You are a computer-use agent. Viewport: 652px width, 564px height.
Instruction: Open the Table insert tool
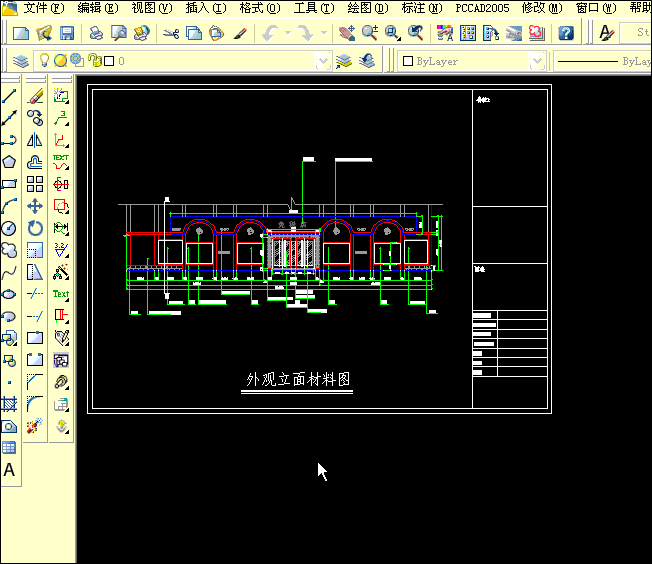(9, 448)
